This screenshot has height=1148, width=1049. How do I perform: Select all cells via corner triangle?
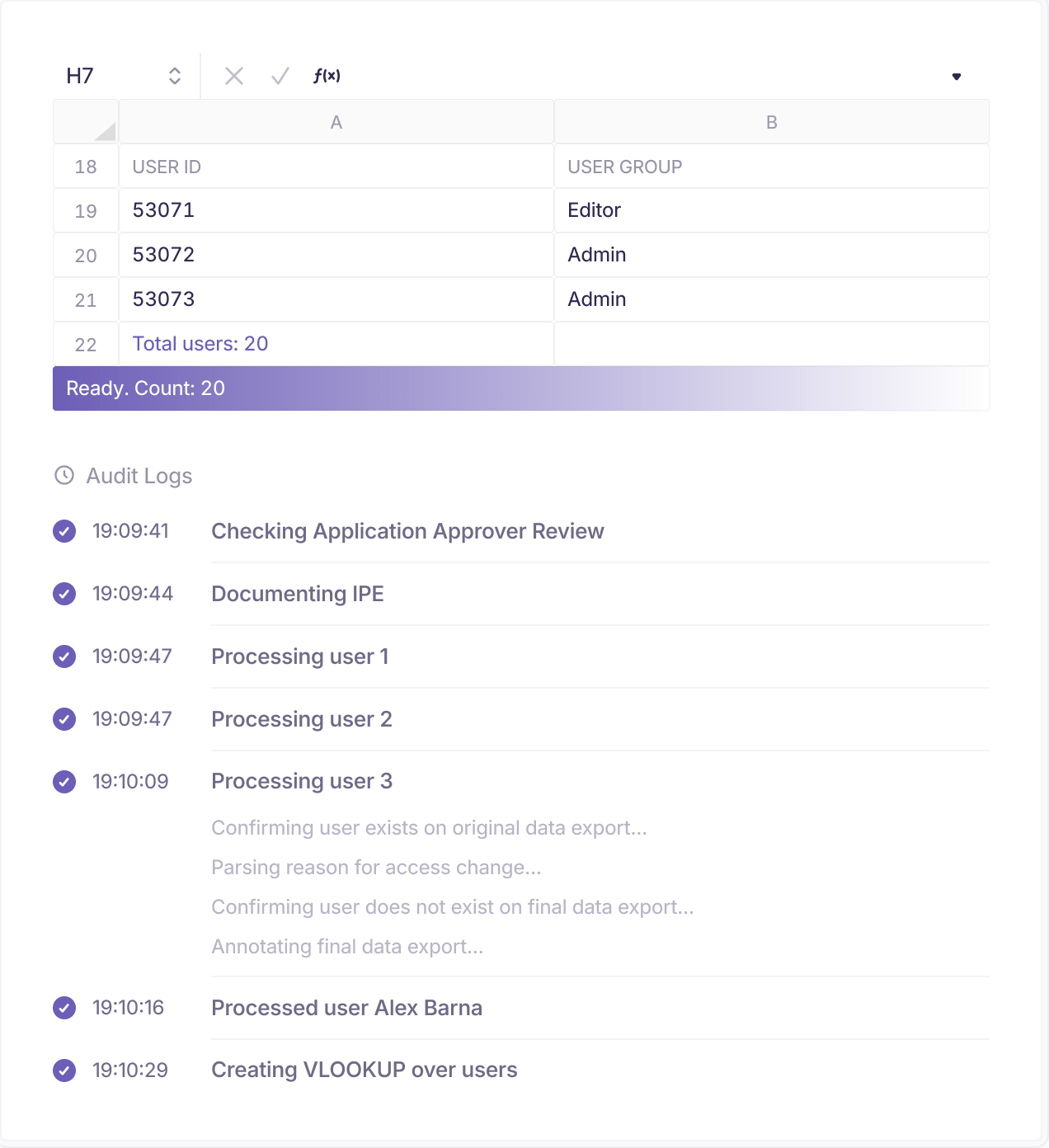tap(105, 131)
